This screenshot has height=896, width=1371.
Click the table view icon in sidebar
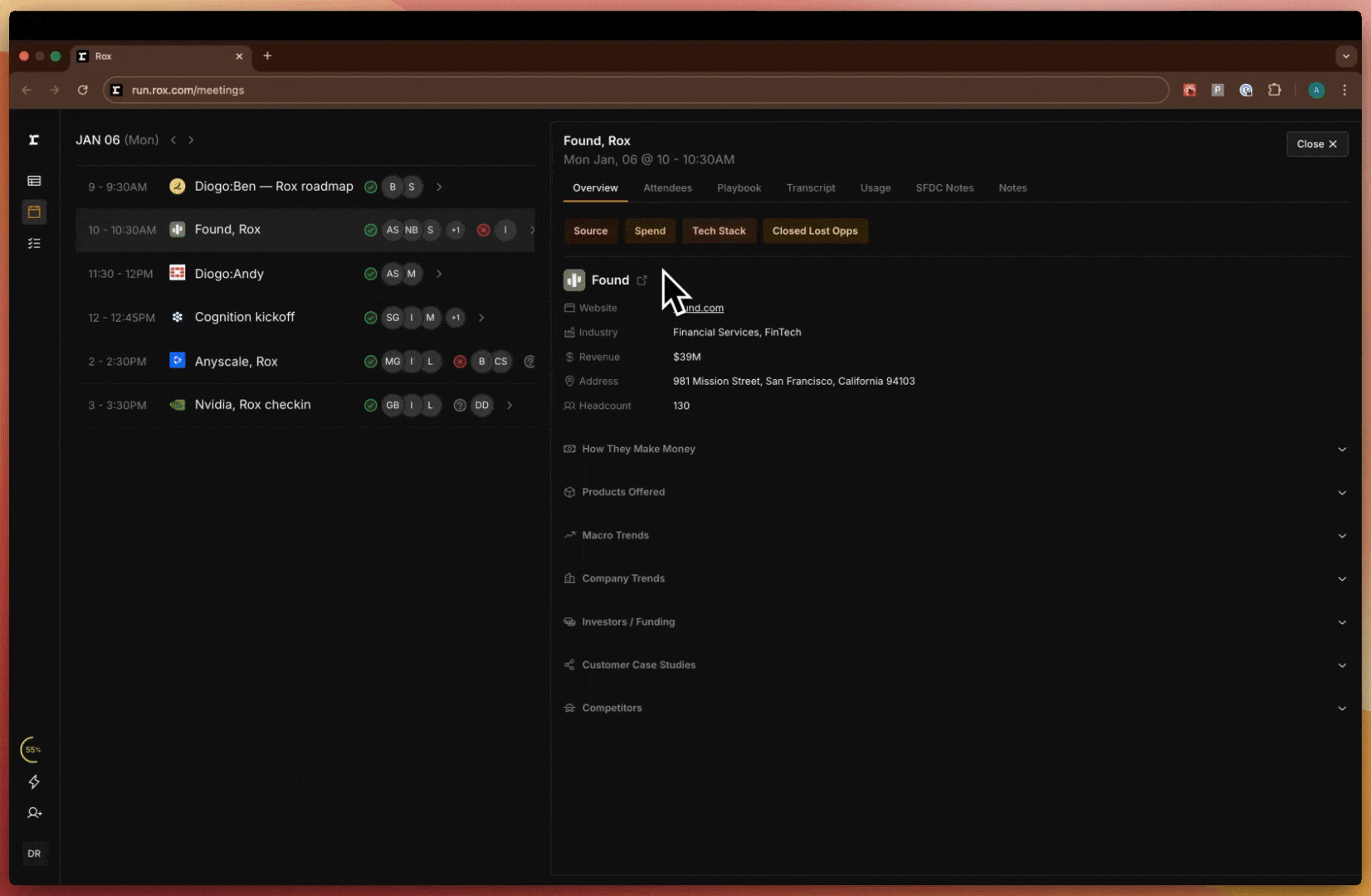[x=34, y=181]
